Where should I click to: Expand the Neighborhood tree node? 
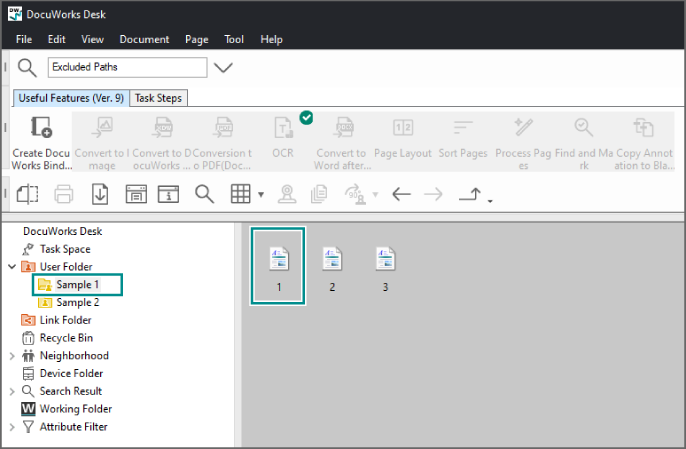pos(12,356)
